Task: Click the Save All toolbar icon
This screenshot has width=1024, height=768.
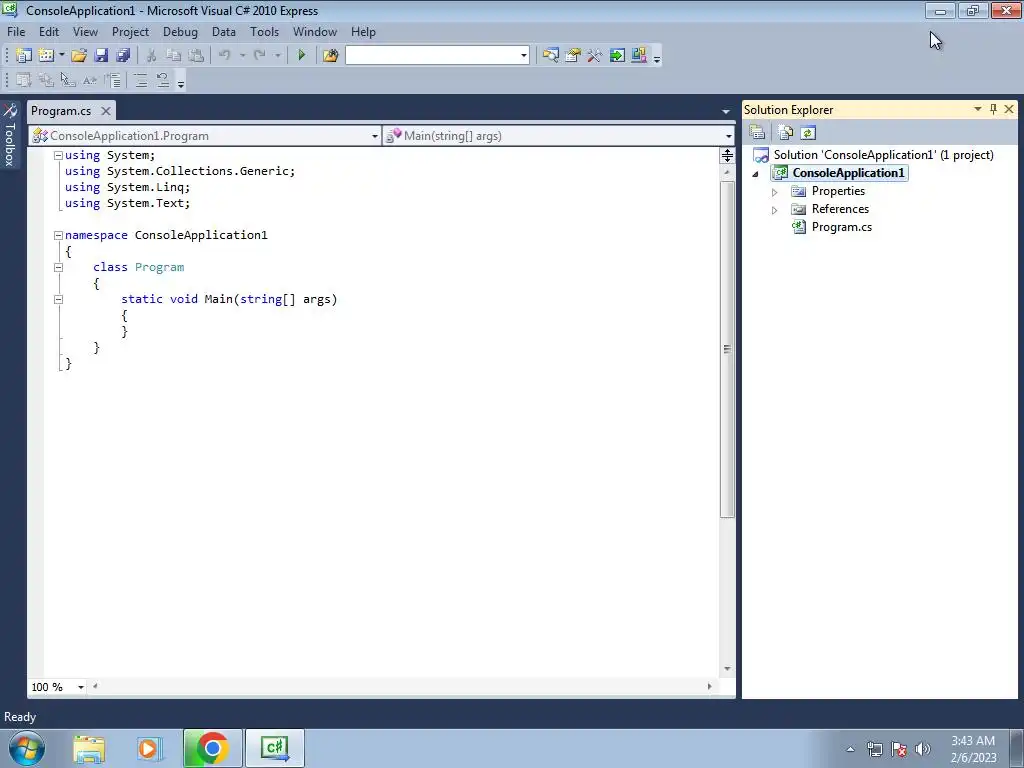Action: 123,56
